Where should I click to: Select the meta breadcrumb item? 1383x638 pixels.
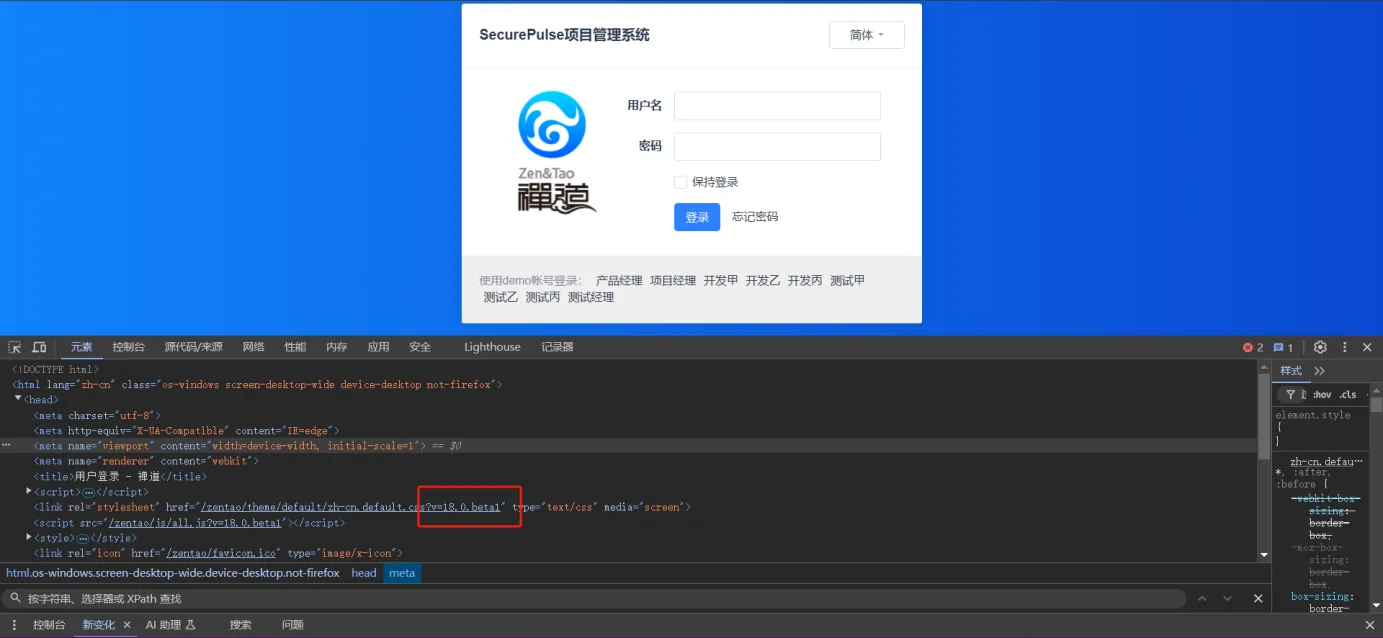402,573
